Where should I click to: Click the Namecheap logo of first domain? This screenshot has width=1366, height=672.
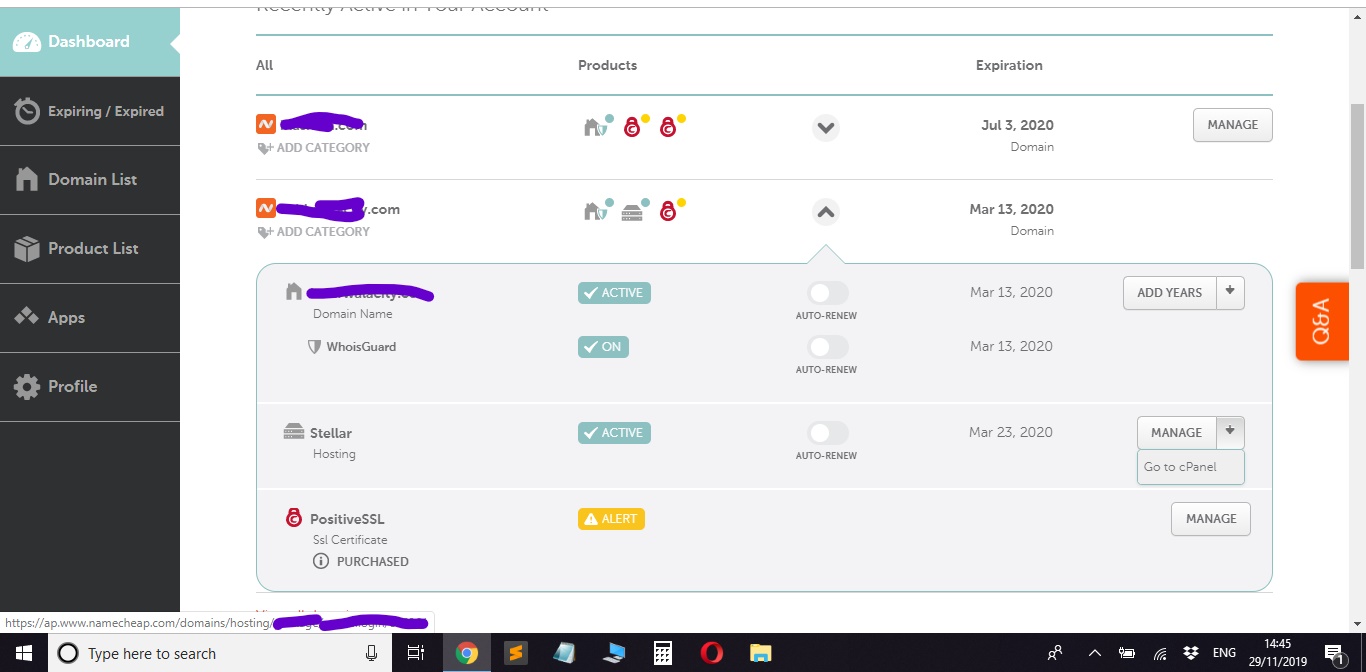click(266, 124)
